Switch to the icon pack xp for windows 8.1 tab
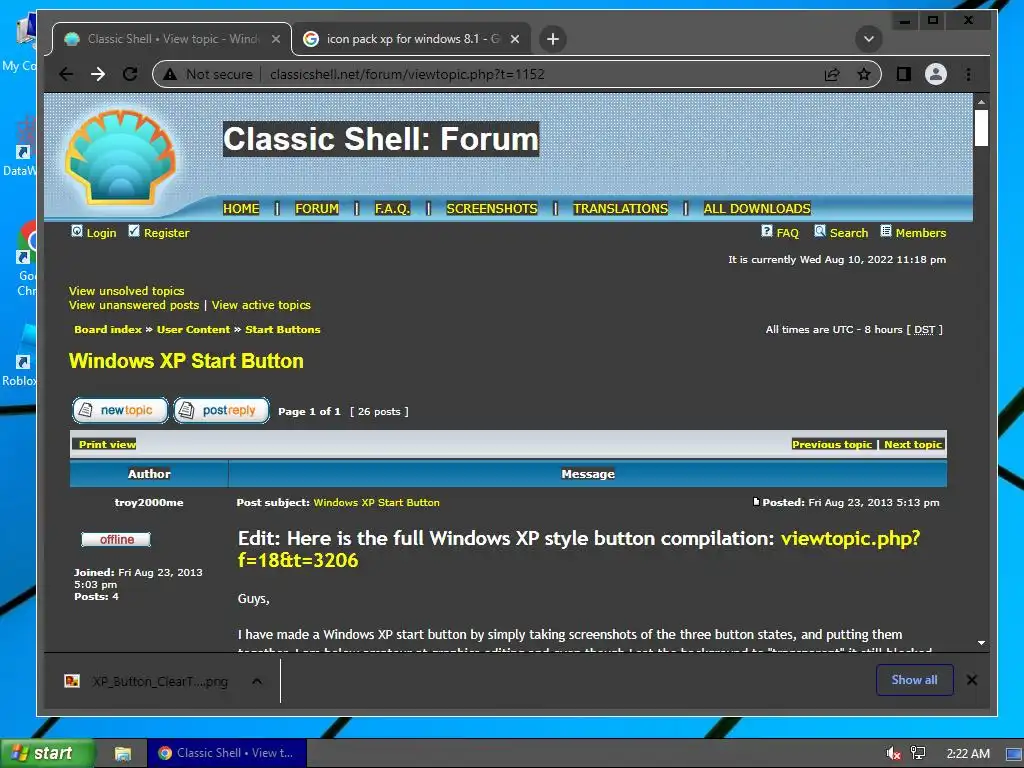This screenshot has width=1024, height=768. [x=411, y=39]
